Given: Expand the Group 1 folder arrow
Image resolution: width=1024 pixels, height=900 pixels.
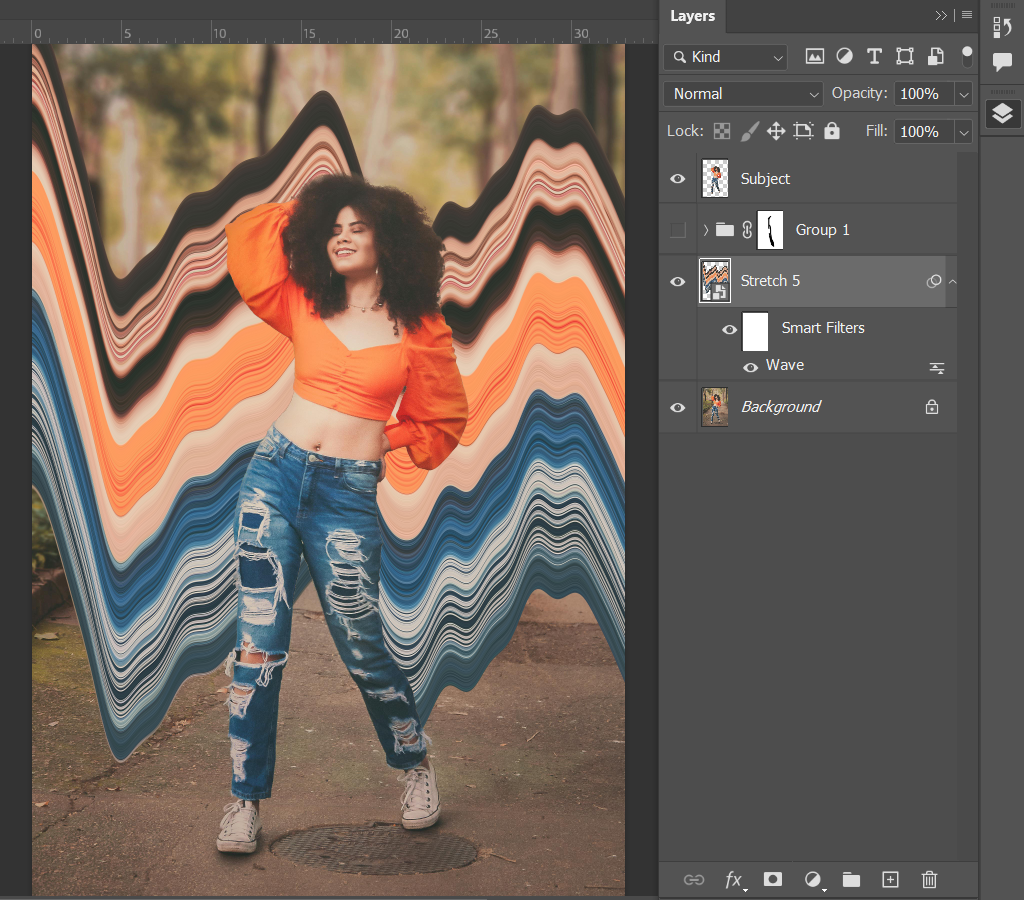Looking at the screenshot, I should pyautogui.click(x=706, y=230).
